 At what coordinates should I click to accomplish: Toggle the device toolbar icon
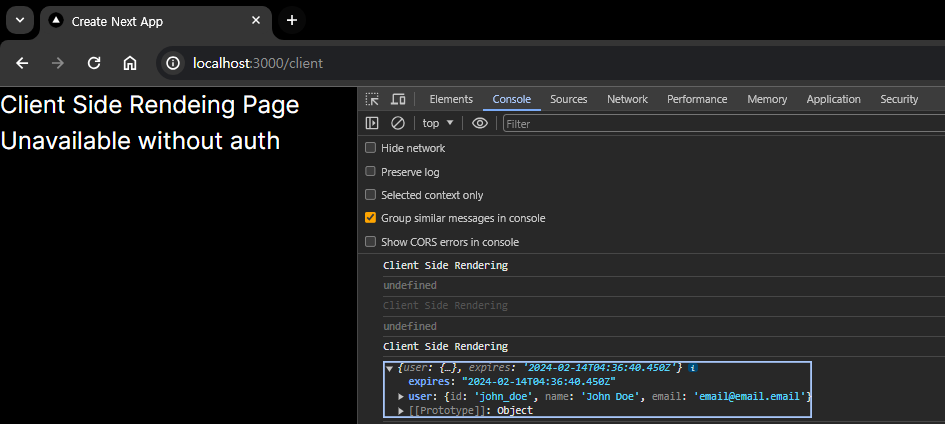[x=398, y=99]
